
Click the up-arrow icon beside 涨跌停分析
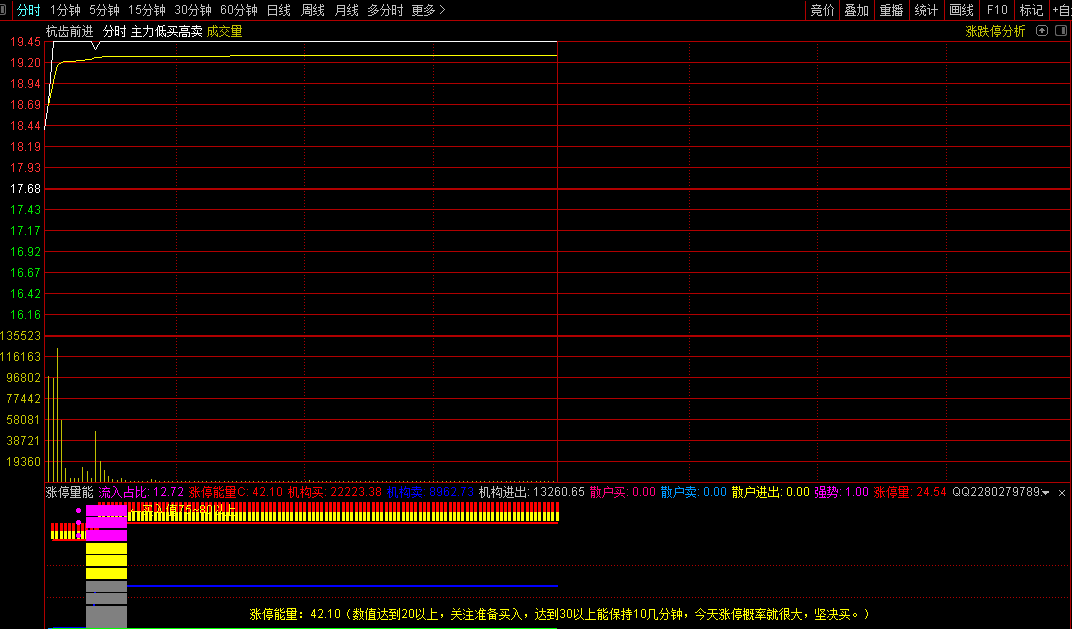1042,31
